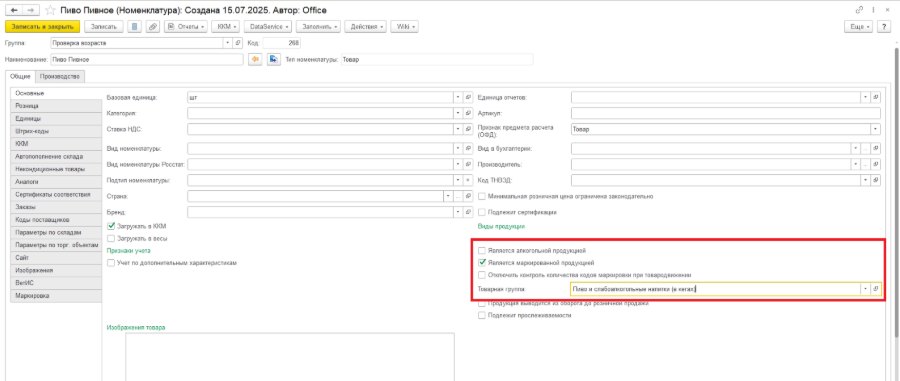Open Ставка НДС linked item icon
The width and height of the screenshot is (900, 381).
(467, 129)
